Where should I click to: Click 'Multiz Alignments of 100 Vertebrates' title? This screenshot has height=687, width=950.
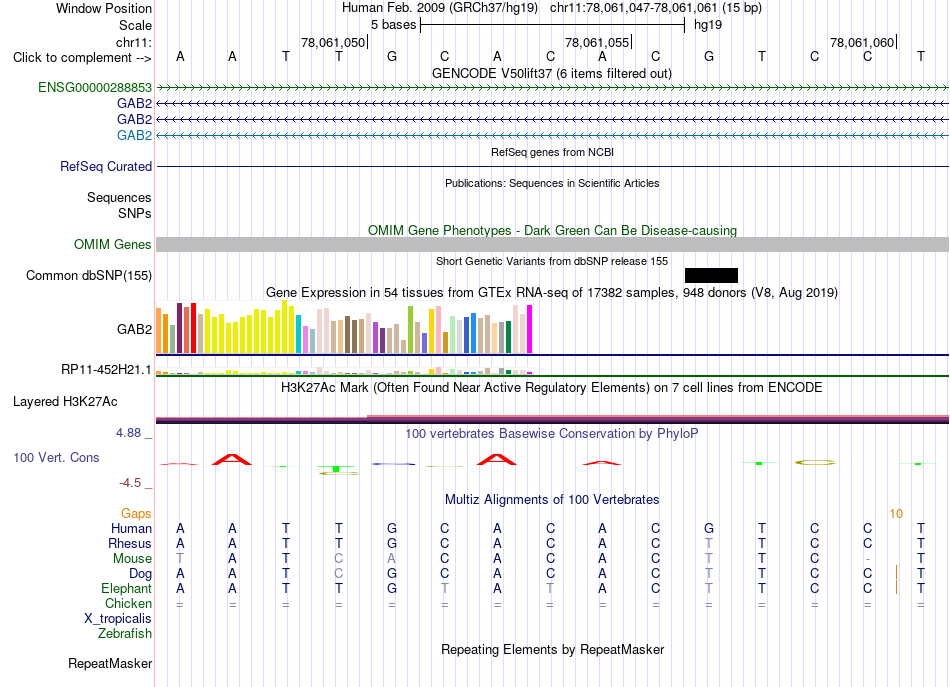(552, 499)
